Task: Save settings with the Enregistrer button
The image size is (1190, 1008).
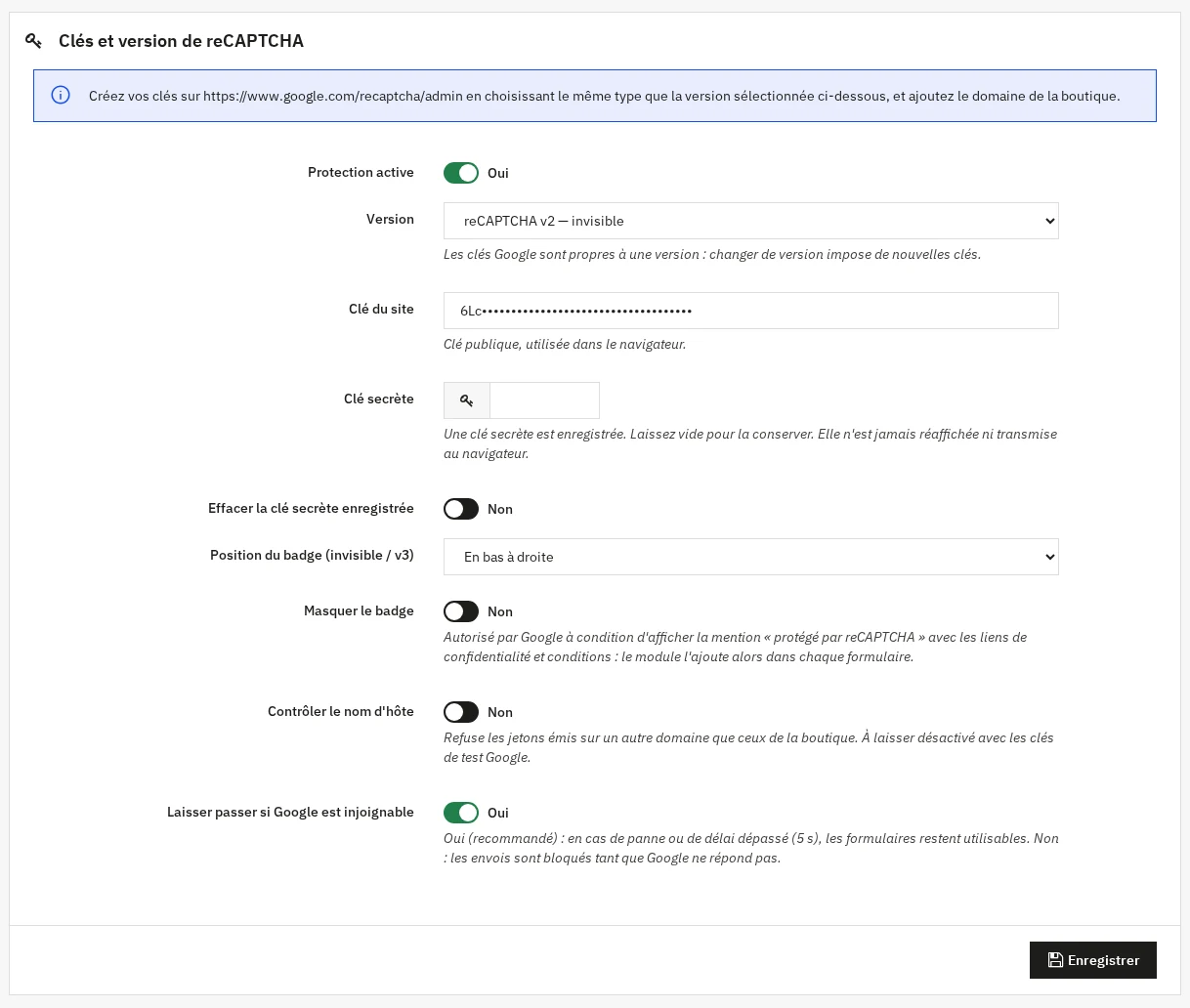Action: [x=1093, y=960]
